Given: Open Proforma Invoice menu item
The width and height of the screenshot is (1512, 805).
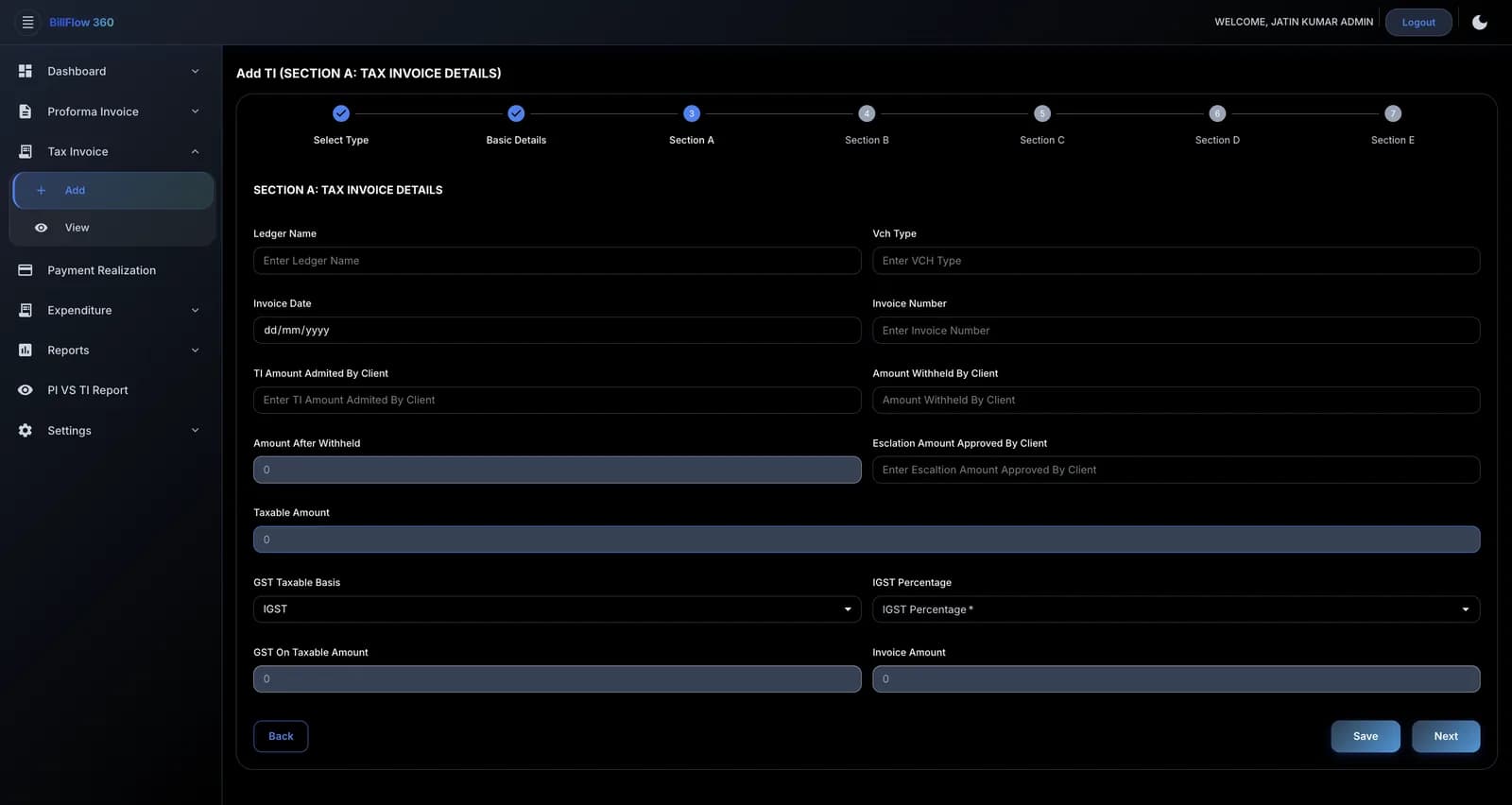Looking at the screenshot, I should [x=111, y=111].
